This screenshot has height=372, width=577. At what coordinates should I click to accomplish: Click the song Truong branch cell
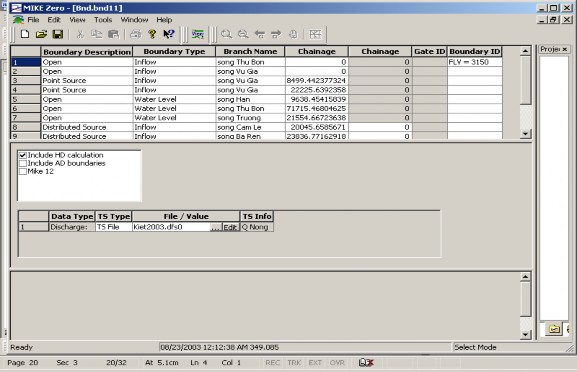pyautogui.click(x=250, y=118)
